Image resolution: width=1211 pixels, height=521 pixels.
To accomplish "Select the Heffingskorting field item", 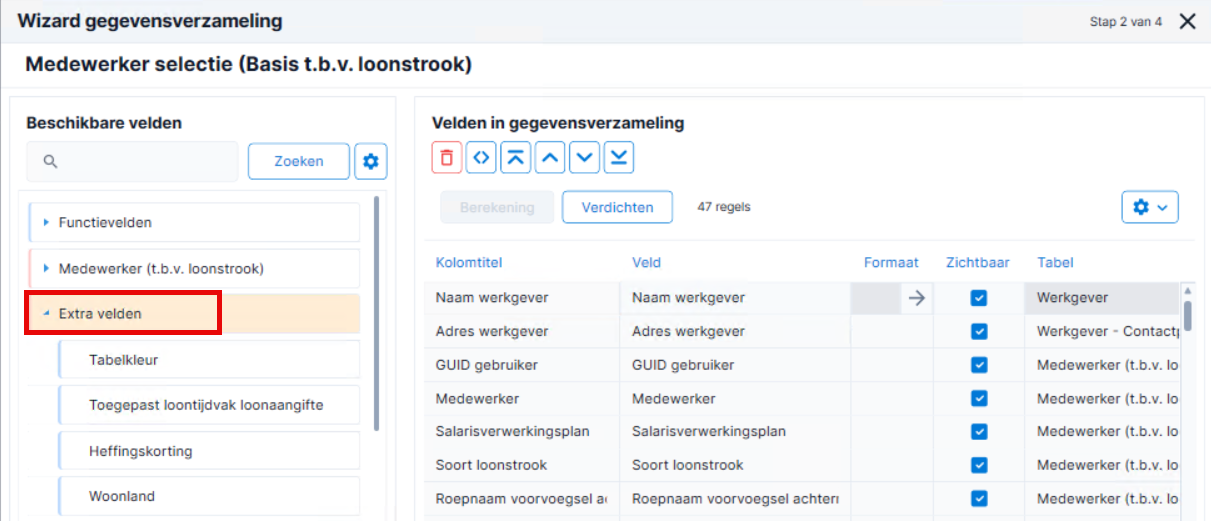I will coord(209,451).
